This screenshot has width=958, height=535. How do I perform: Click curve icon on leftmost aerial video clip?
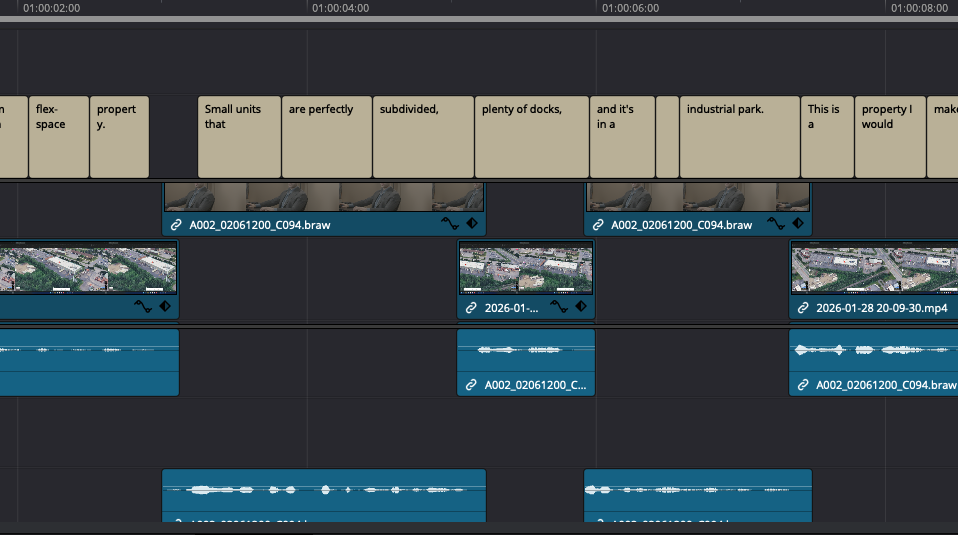(142, 306)
